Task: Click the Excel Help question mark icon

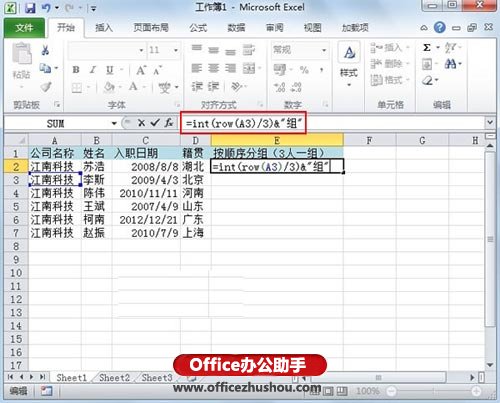Action: point(440,27)
